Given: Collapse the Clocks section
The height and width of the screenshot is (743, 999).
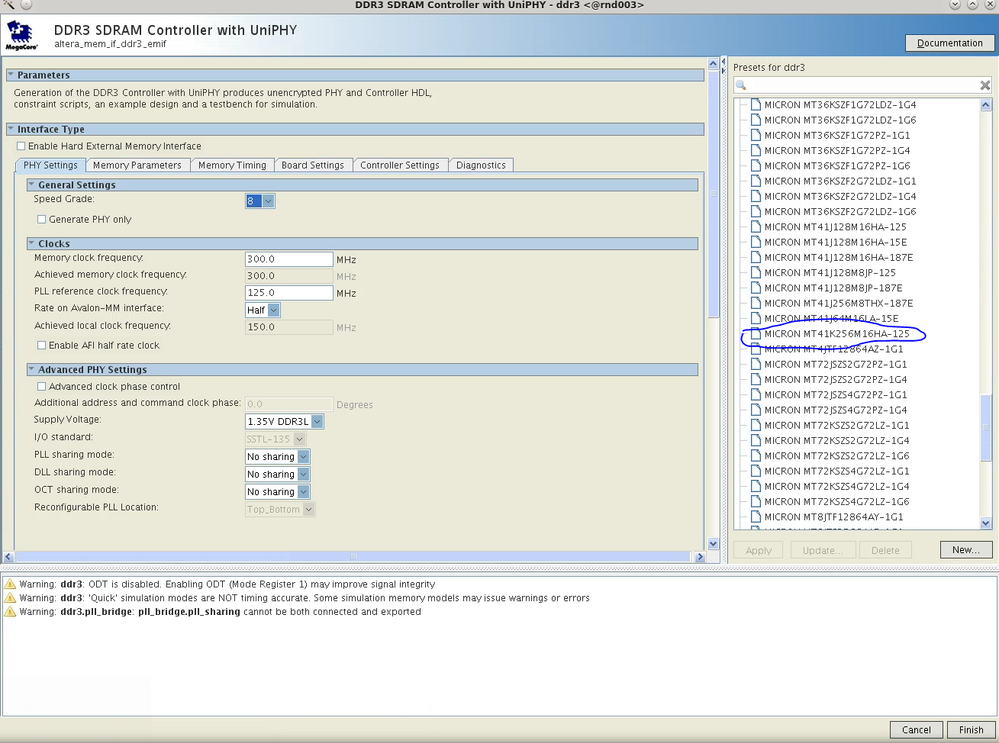Looking at the screenshot, I should (x=31, y=244).
